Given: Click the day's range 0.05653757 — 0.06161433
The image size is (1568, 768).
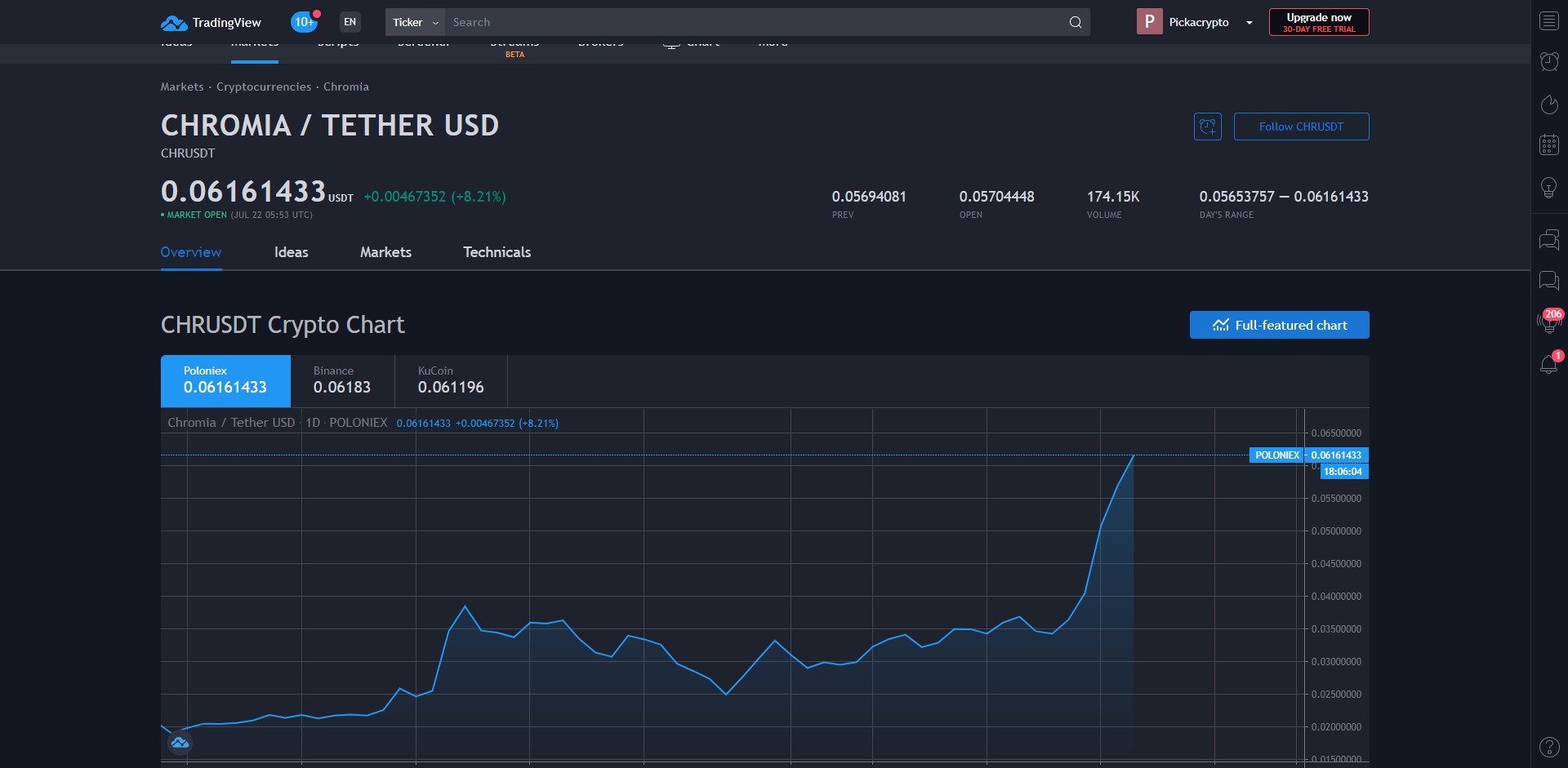Looking at the screenshot, I should [x=1284, y=197].
